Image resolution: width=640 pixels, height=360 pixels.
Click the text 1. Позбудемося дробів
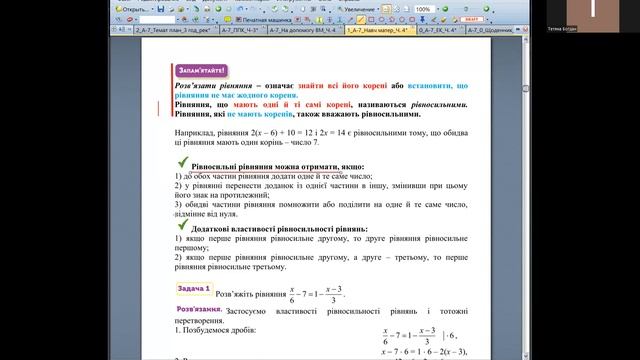pos(215,330)
